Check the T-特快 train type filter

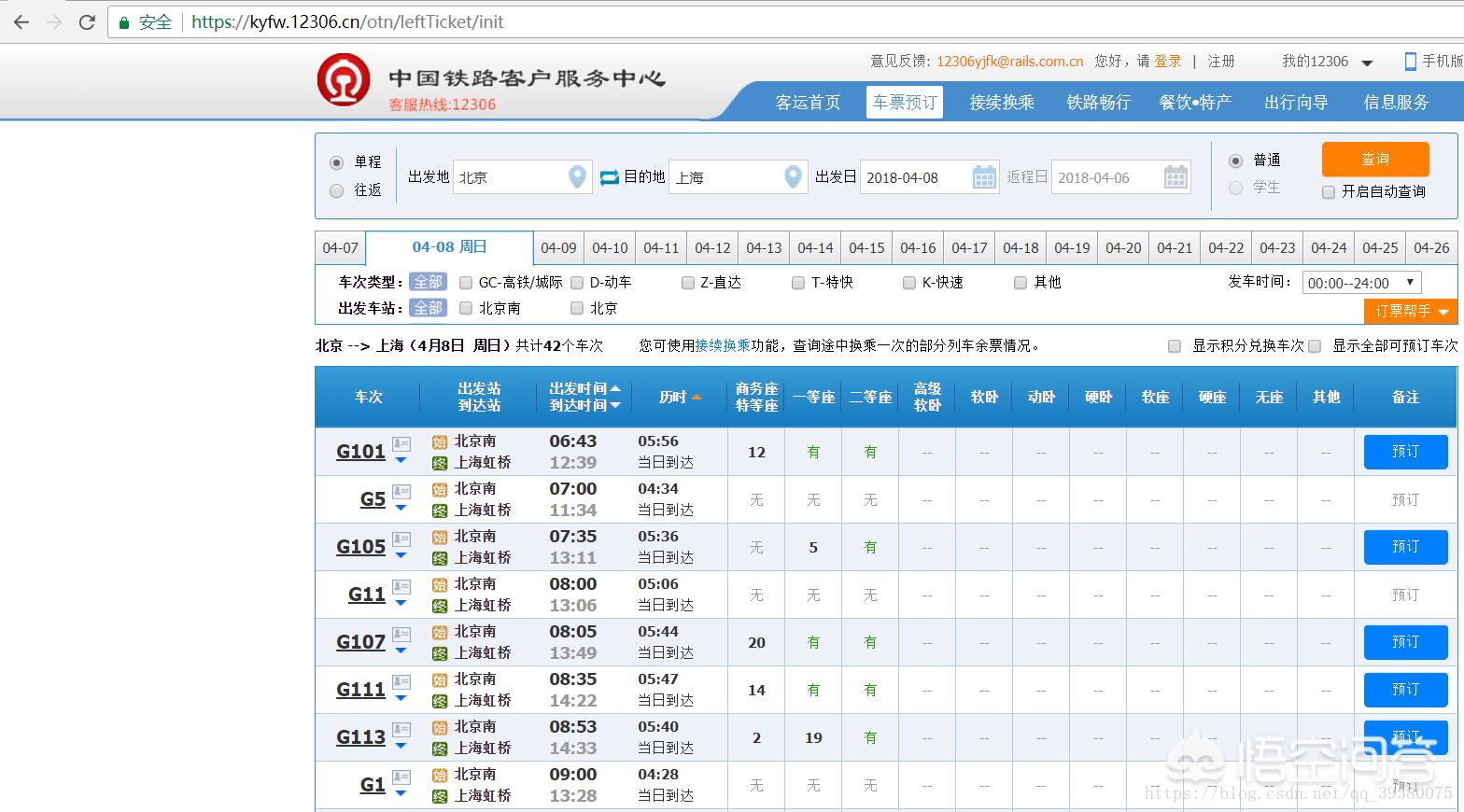tap(798, 283)
